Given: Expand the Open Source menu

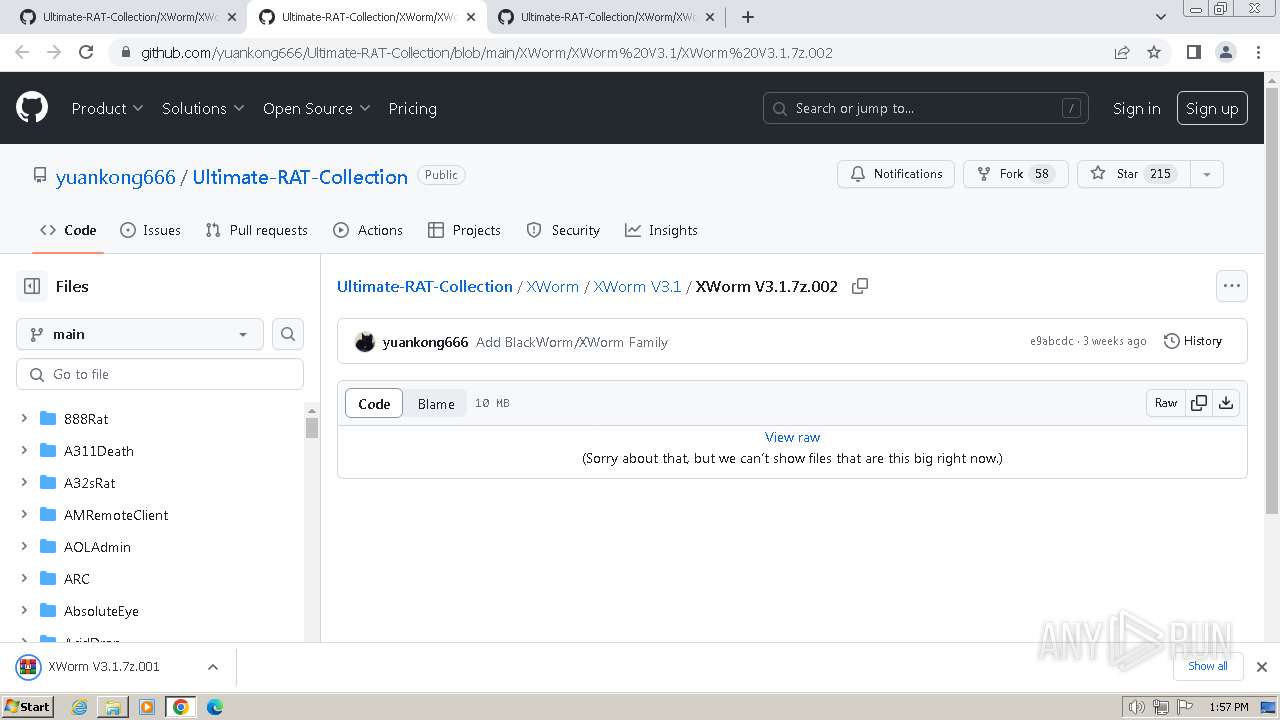Looking at the screenshot, I should click(x=316, y=108).
